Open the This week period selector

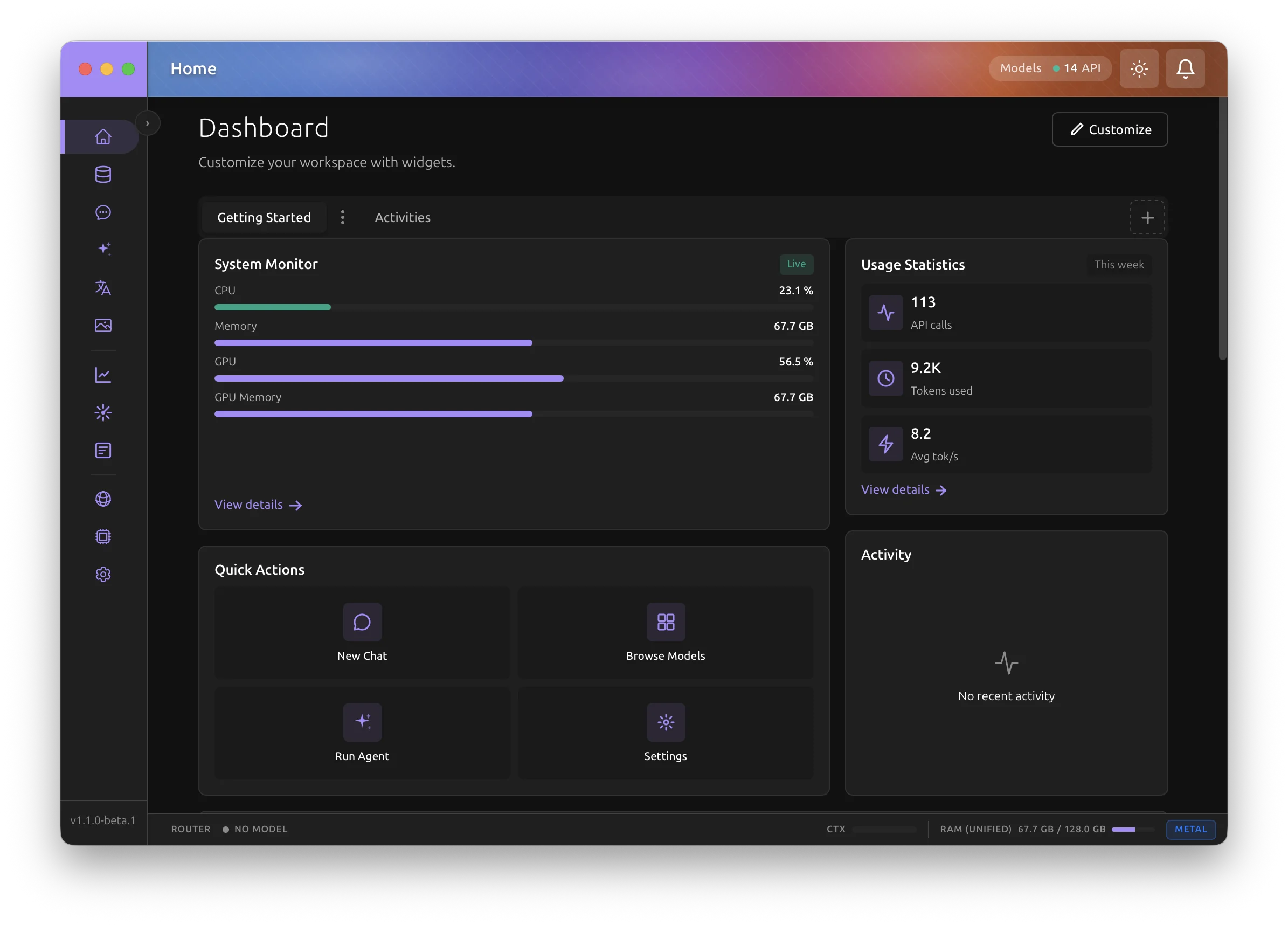coord(1119,264)
